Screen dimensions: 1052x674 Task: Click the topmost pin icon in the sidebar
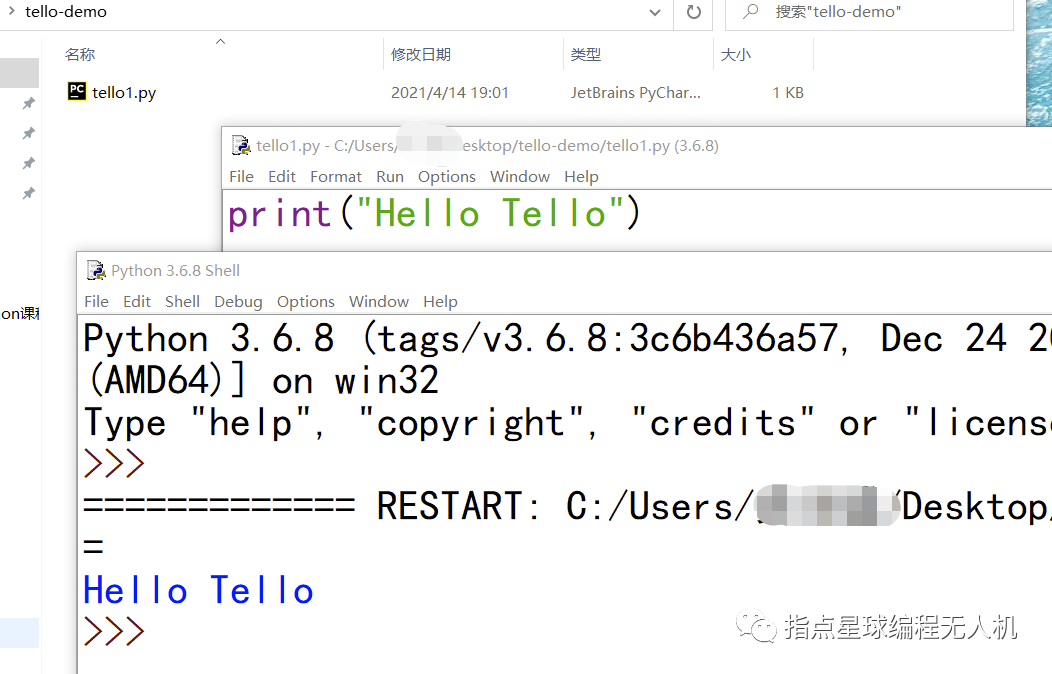[x=28, y=103]
